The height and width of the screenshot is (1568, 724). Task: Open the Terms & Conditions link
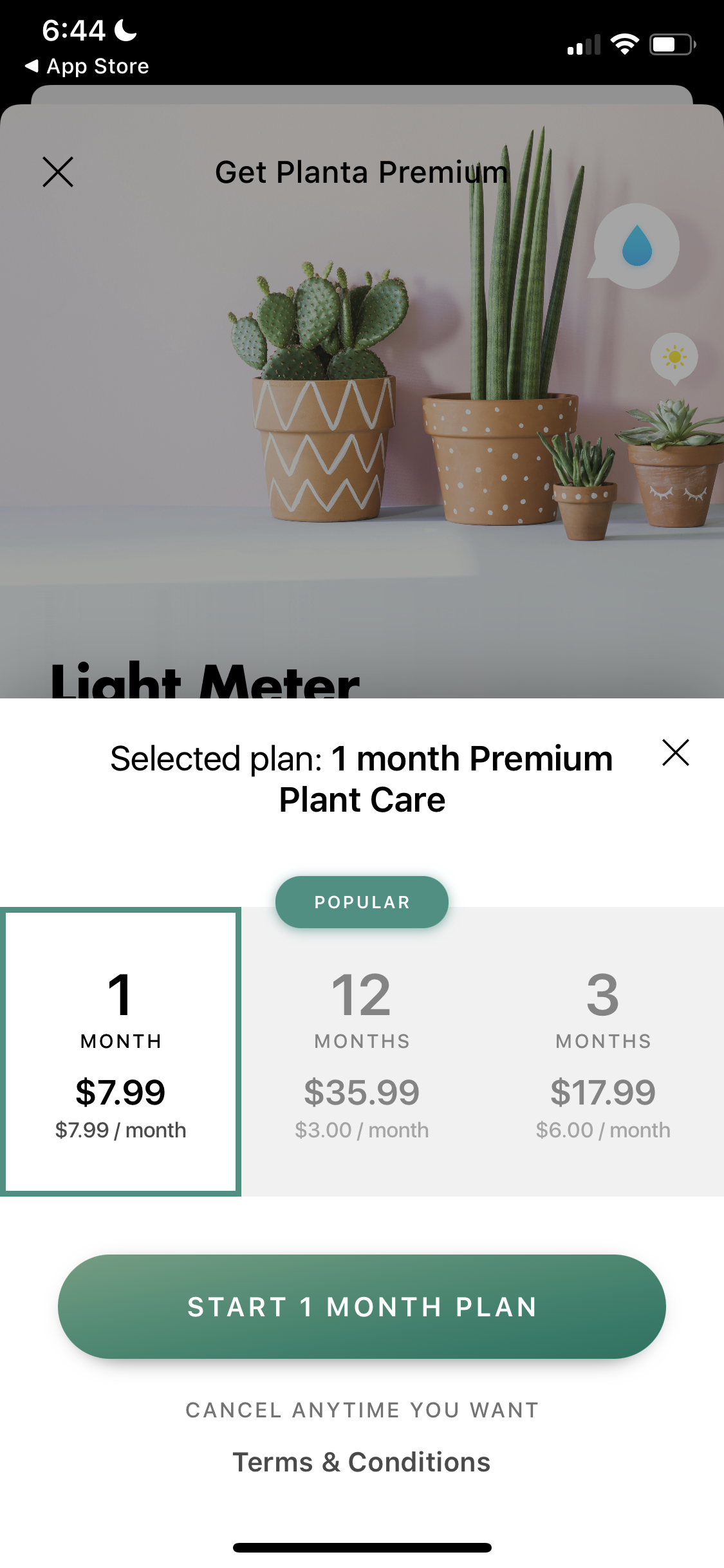click(x=362, y=1462)
